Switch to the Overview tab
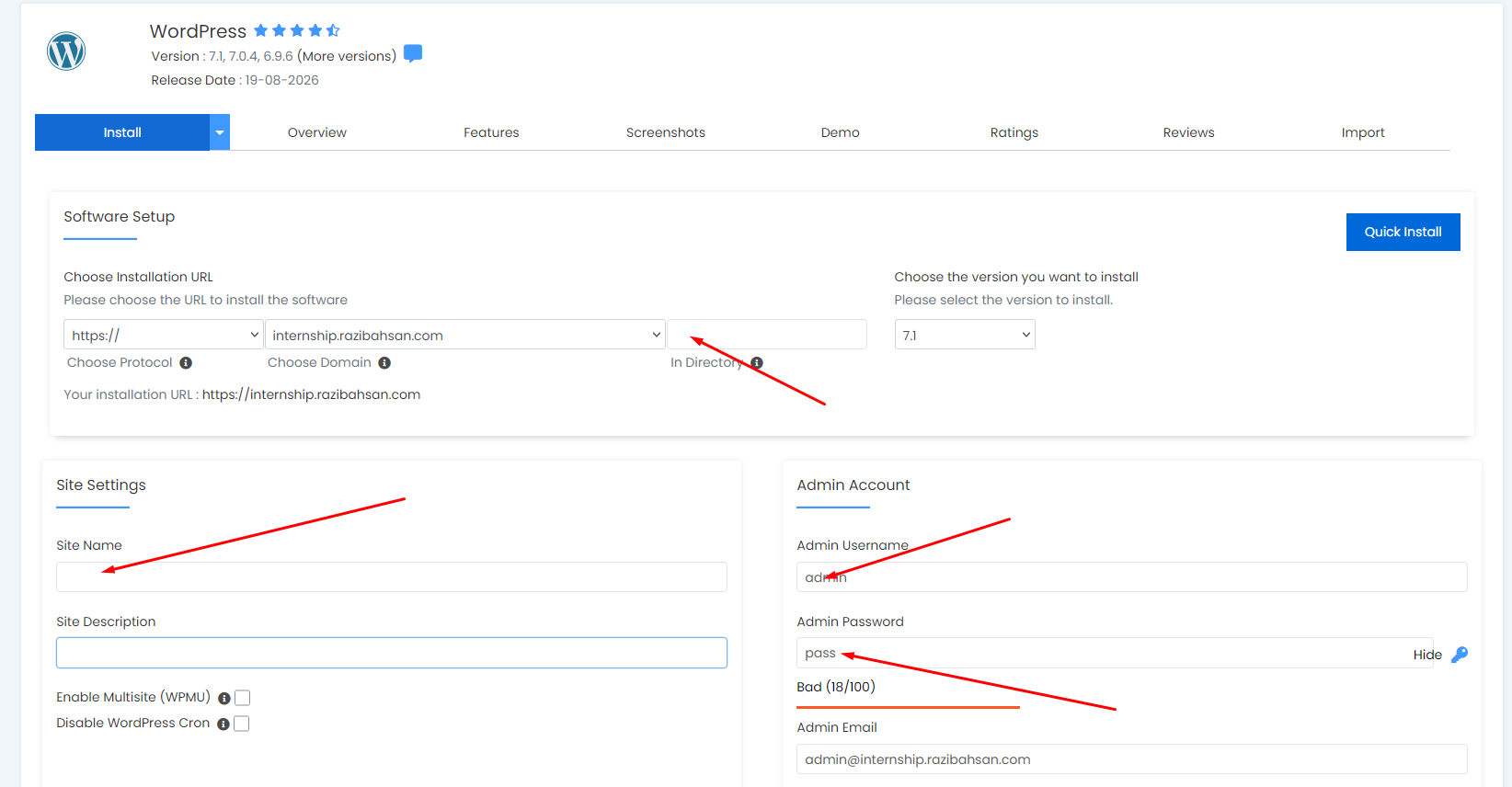Screen dimensions: 1512x787 (317, 132)
